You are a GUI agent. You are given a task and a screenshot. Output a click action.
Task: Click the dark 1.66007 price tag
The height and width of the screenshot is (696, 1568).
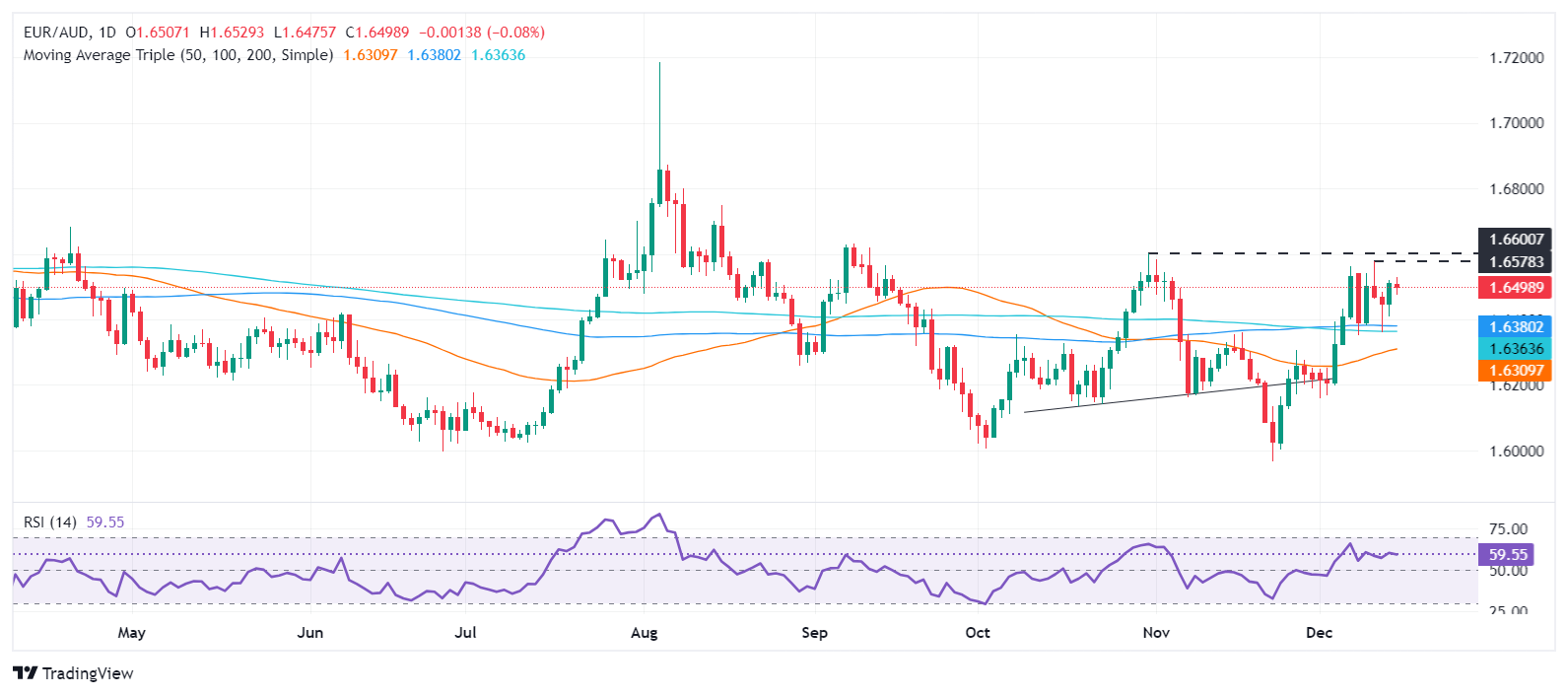click(1515, 240)
